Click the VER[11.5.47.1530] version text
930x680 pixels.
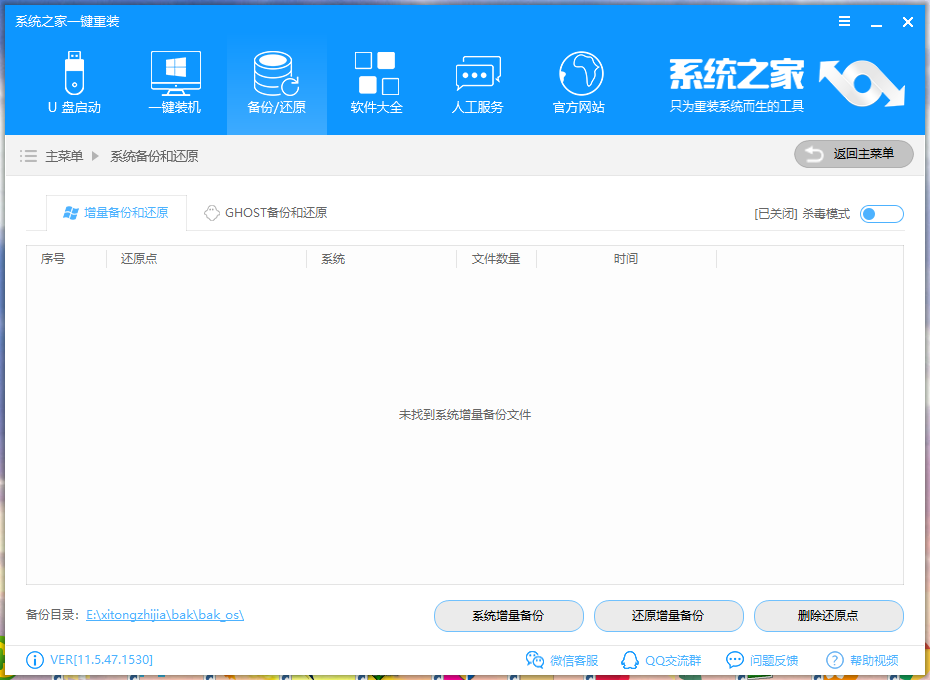101,660
